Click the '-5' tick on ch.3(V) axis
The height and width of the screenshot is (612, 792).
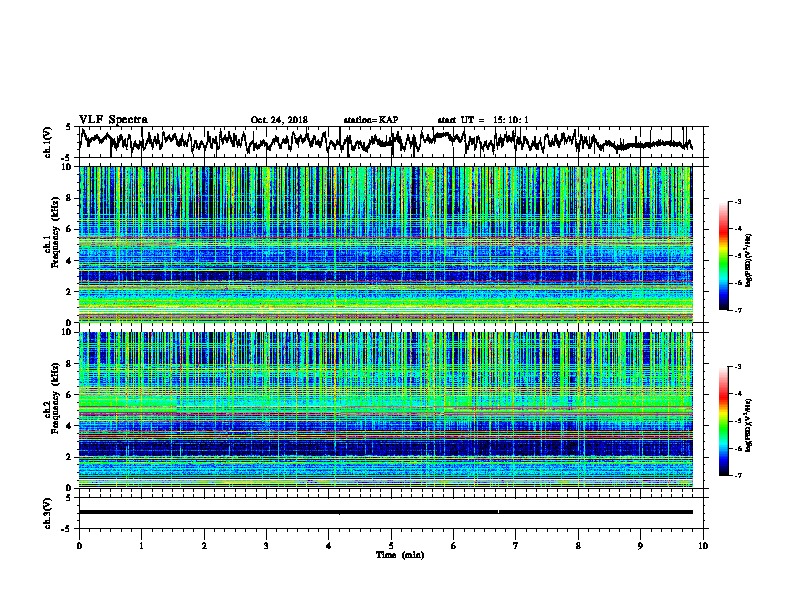coord(68,529)
